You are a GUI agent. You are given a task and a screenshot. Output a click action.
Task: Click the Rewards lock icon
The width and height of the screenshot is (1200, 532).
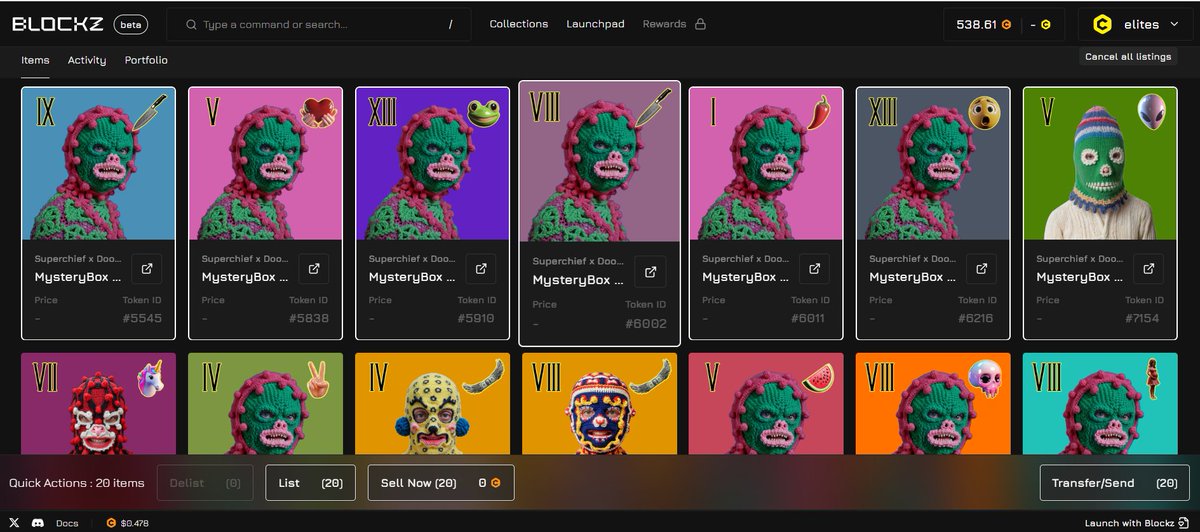click(x=700, y=23)
